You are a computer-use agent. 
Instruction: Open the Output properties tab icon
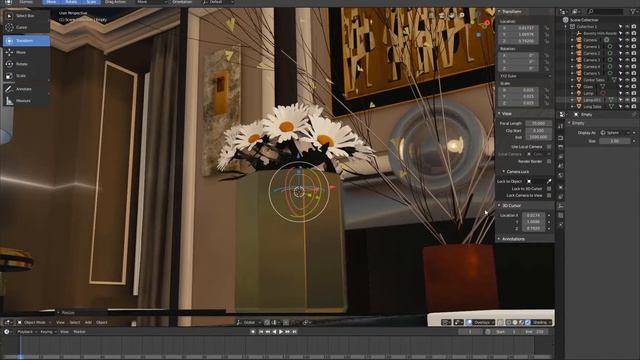[x=561, y=147]
